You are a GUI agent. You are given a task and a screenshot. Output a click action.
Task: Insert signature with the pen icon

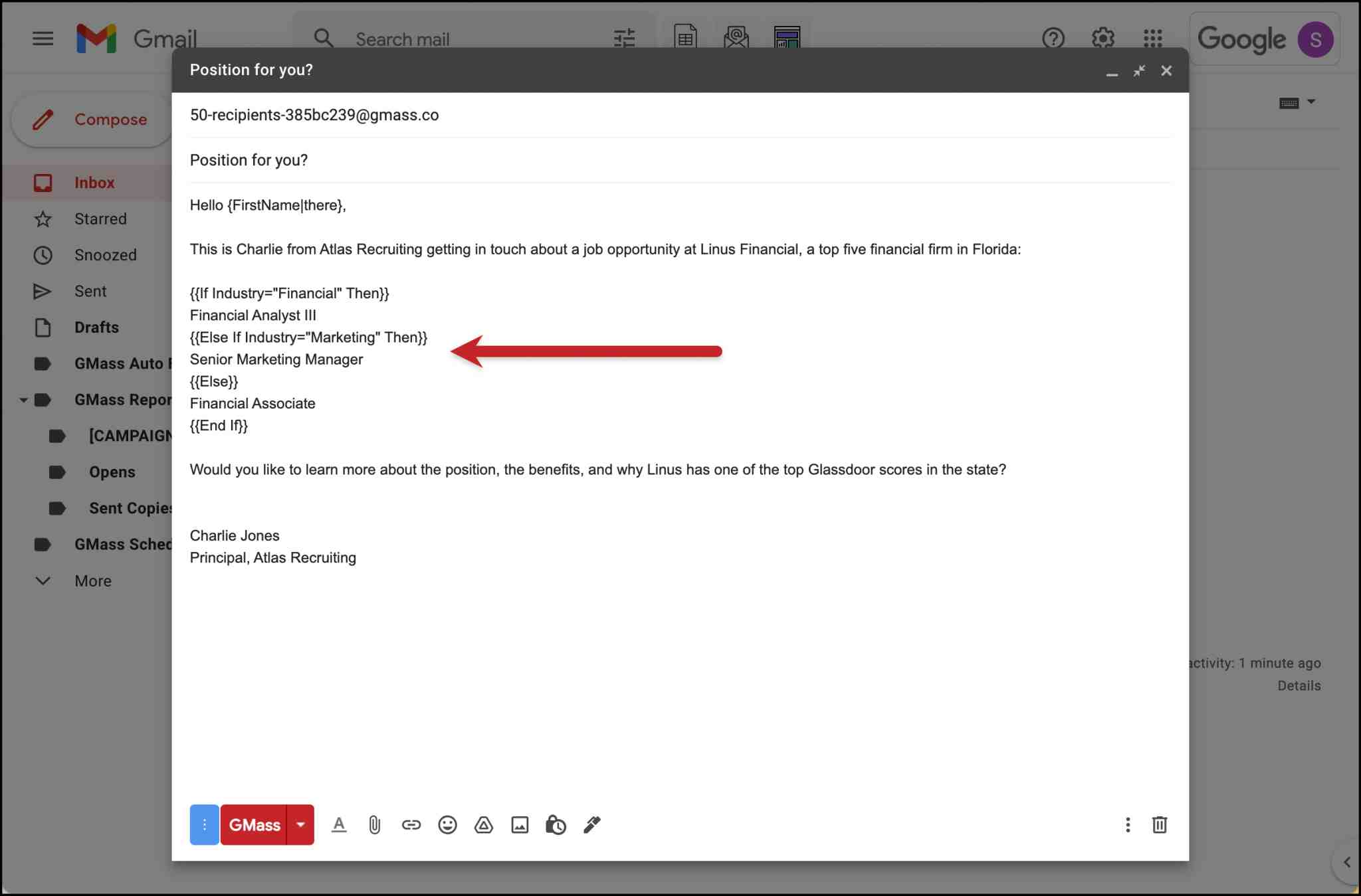[591, 825]
